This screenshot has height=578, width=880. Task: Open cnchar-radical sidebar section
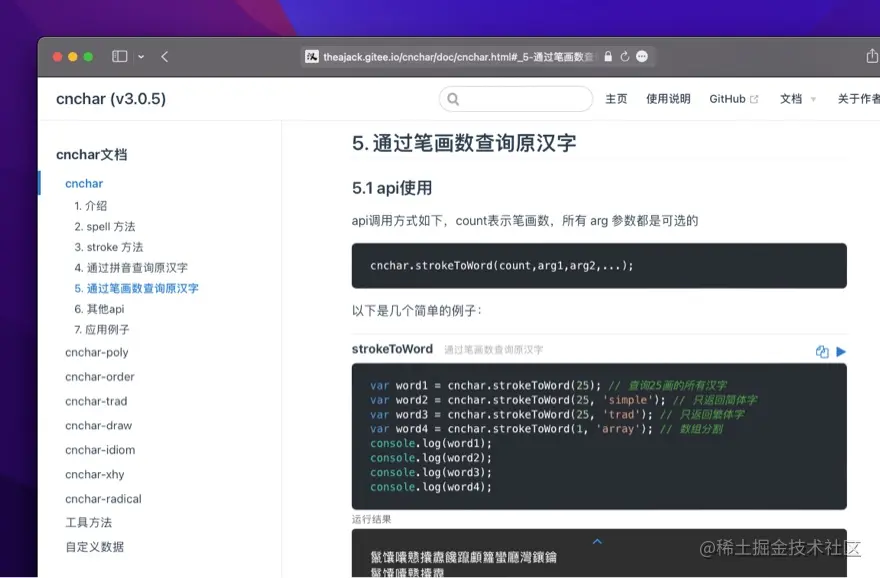[103, 499]
